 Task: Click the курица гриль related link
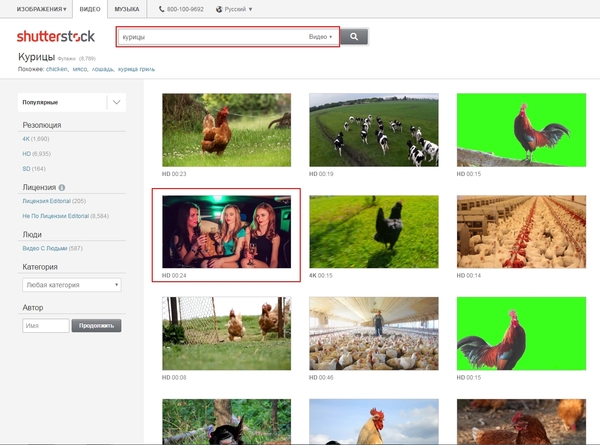(136, 69)
